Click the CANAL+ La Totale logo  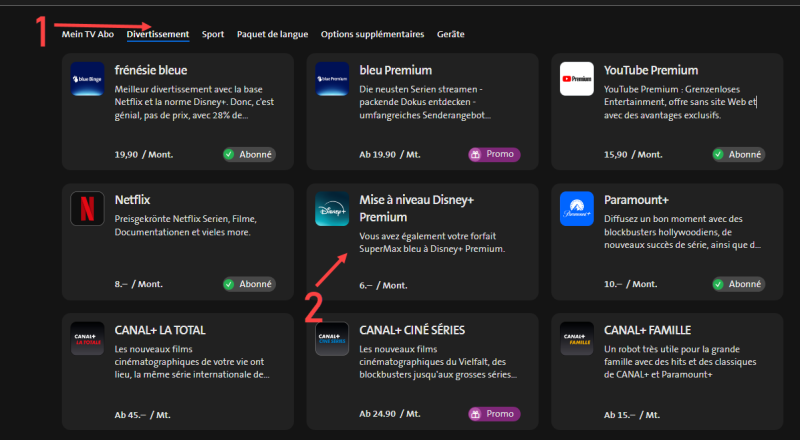point(88,338)
